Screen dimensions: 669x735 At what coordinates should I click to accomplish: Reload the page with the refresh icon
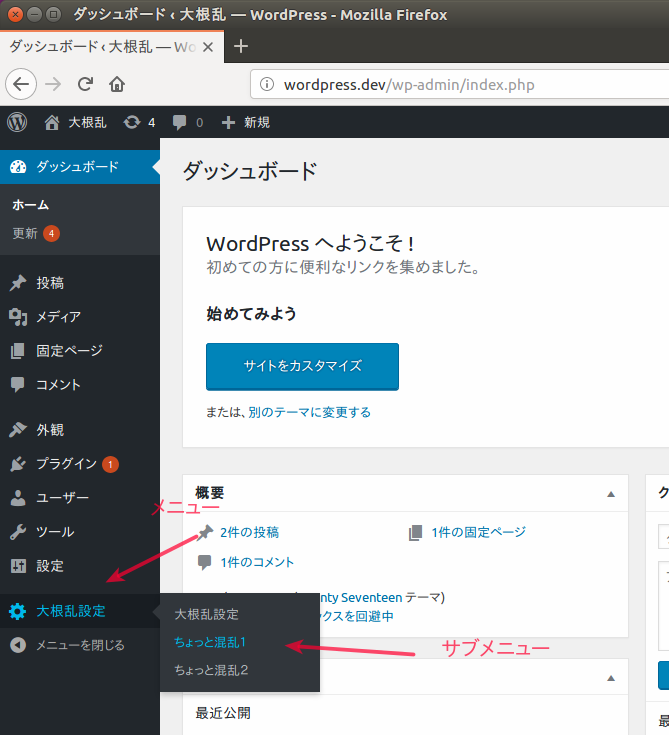85,84
